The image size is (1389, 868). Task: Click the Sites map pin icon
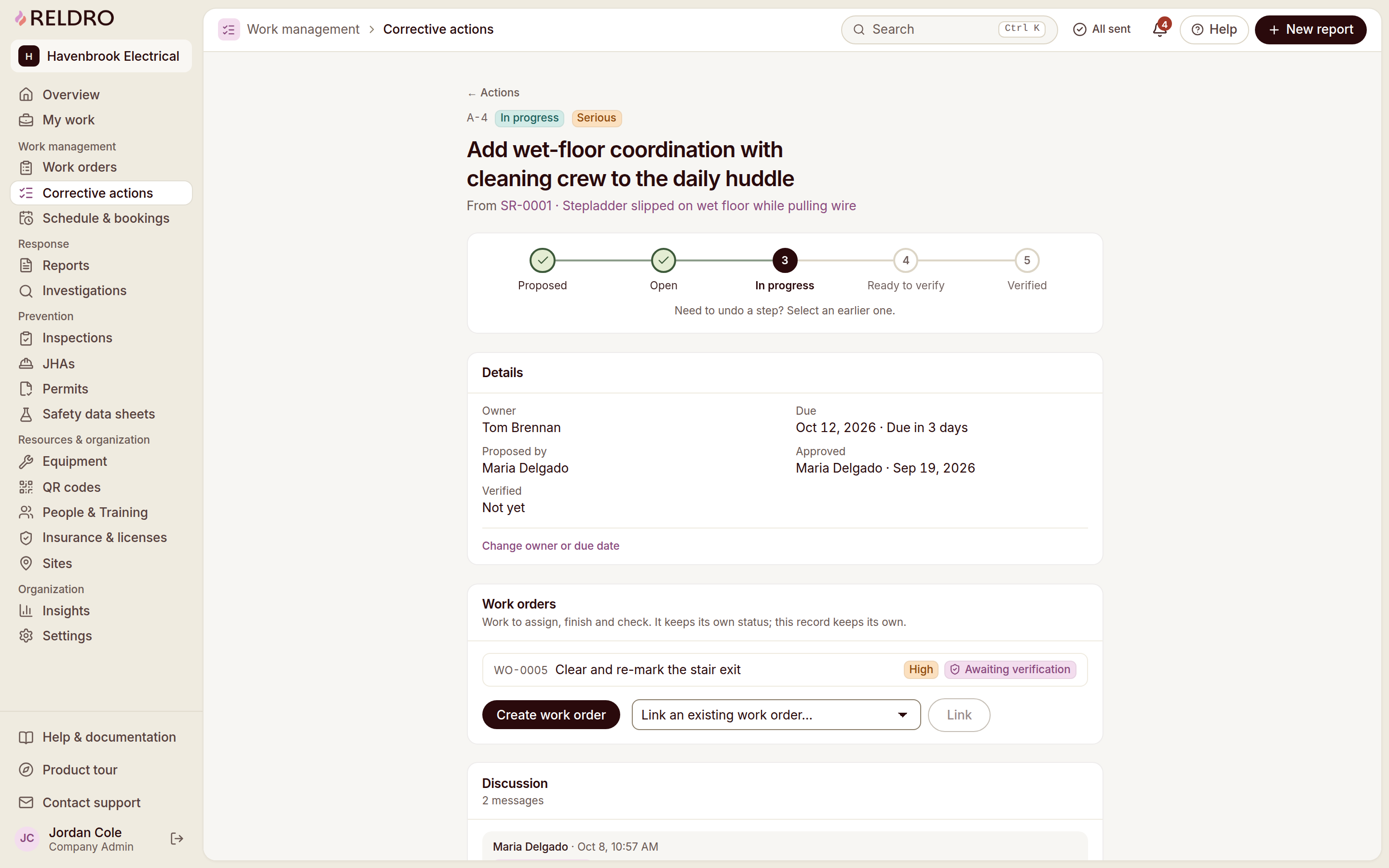coord(26,563)
